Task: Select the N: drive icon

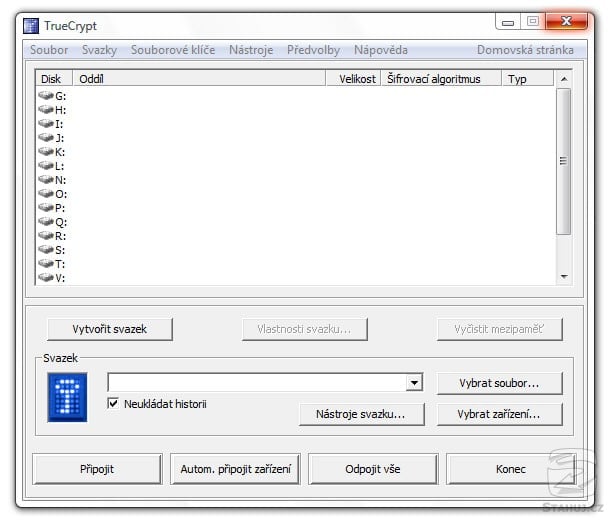Action: [x=46, y=180]
